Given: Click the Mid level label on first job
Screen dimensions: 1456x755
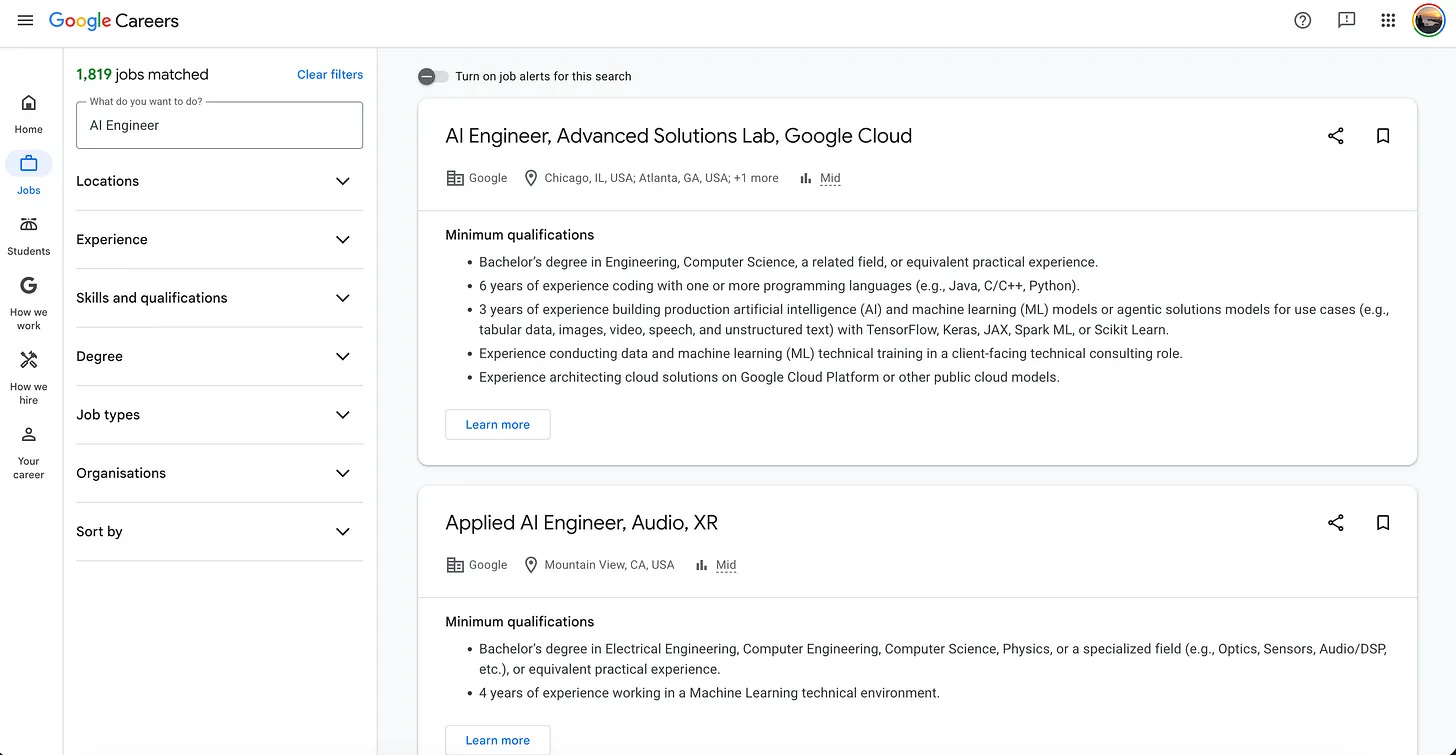Looking at the screenshot, I should [830, 178].
